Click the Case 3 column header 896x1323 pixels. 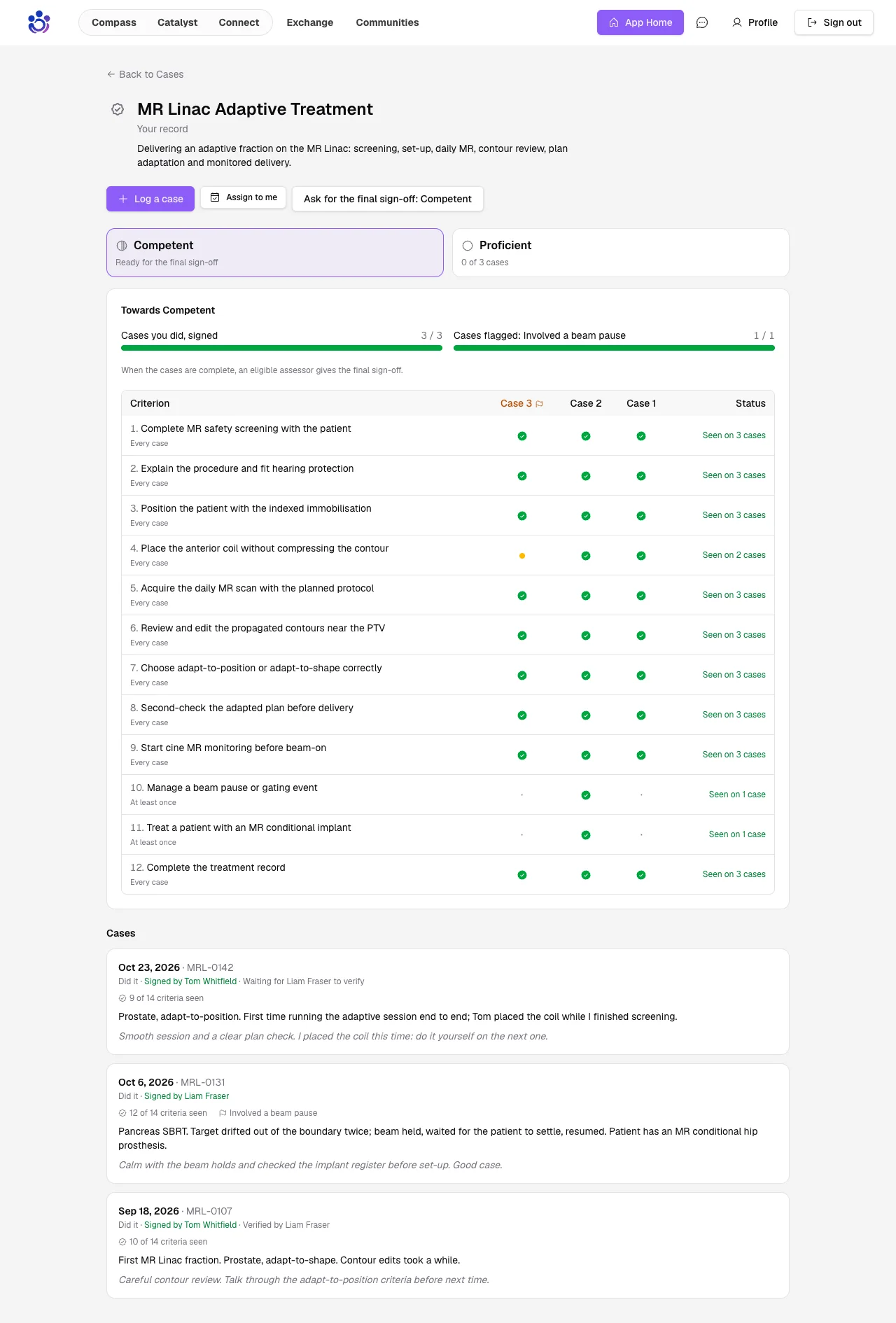tap(521, 403)
